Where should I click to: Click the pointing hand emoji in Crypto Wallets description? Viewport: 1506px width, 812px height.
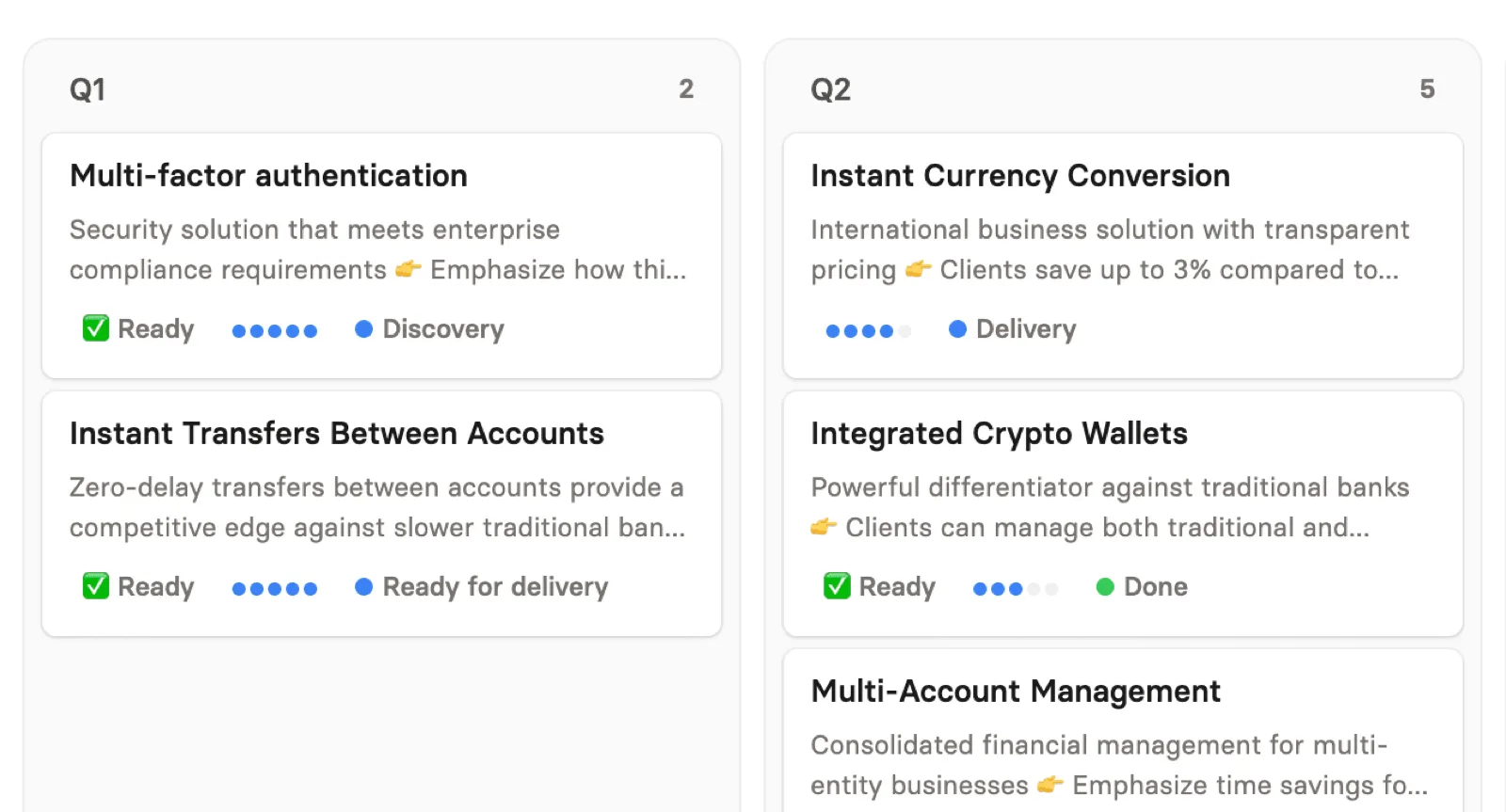(824, 527)
